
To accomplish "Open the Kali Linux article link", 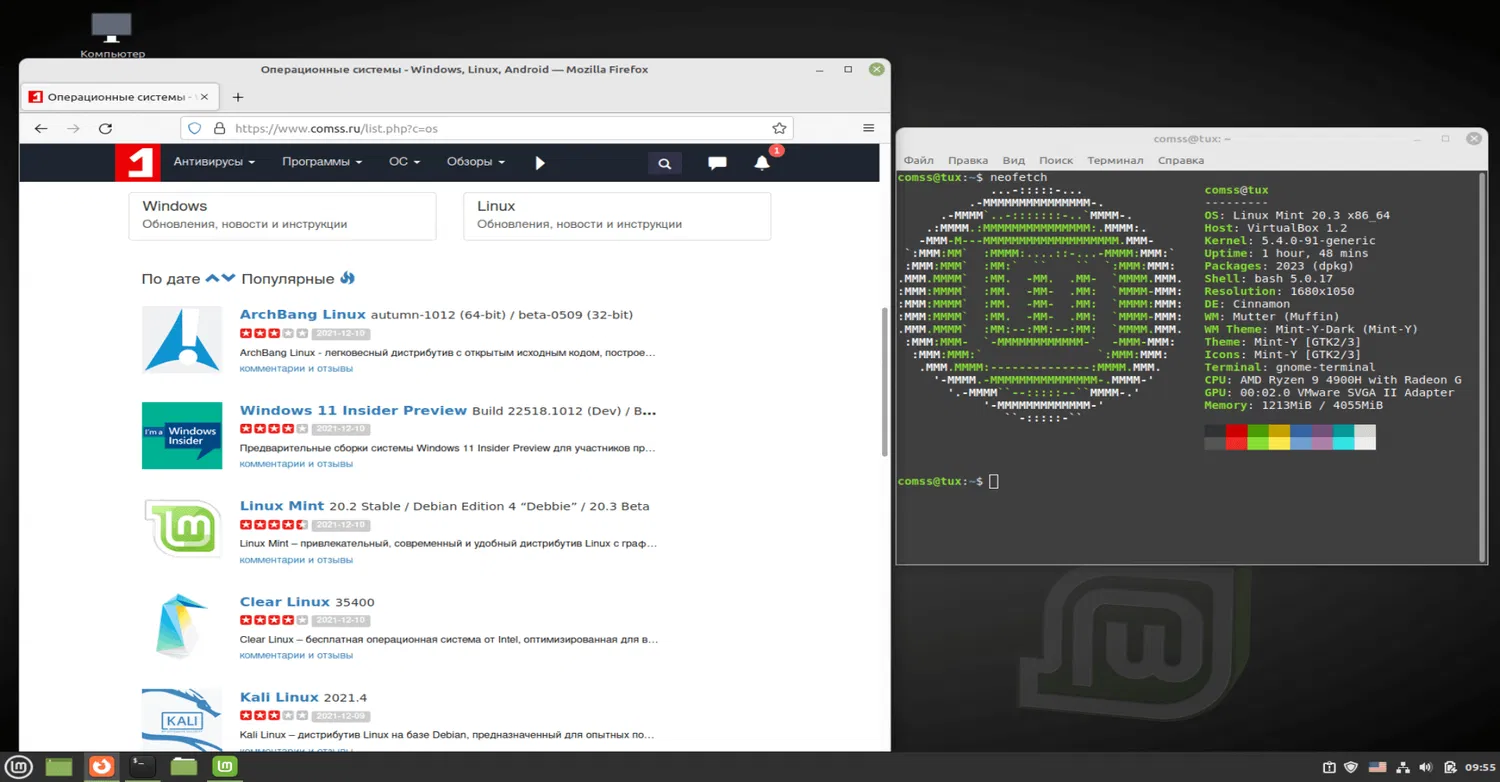I will pos(279,697).
